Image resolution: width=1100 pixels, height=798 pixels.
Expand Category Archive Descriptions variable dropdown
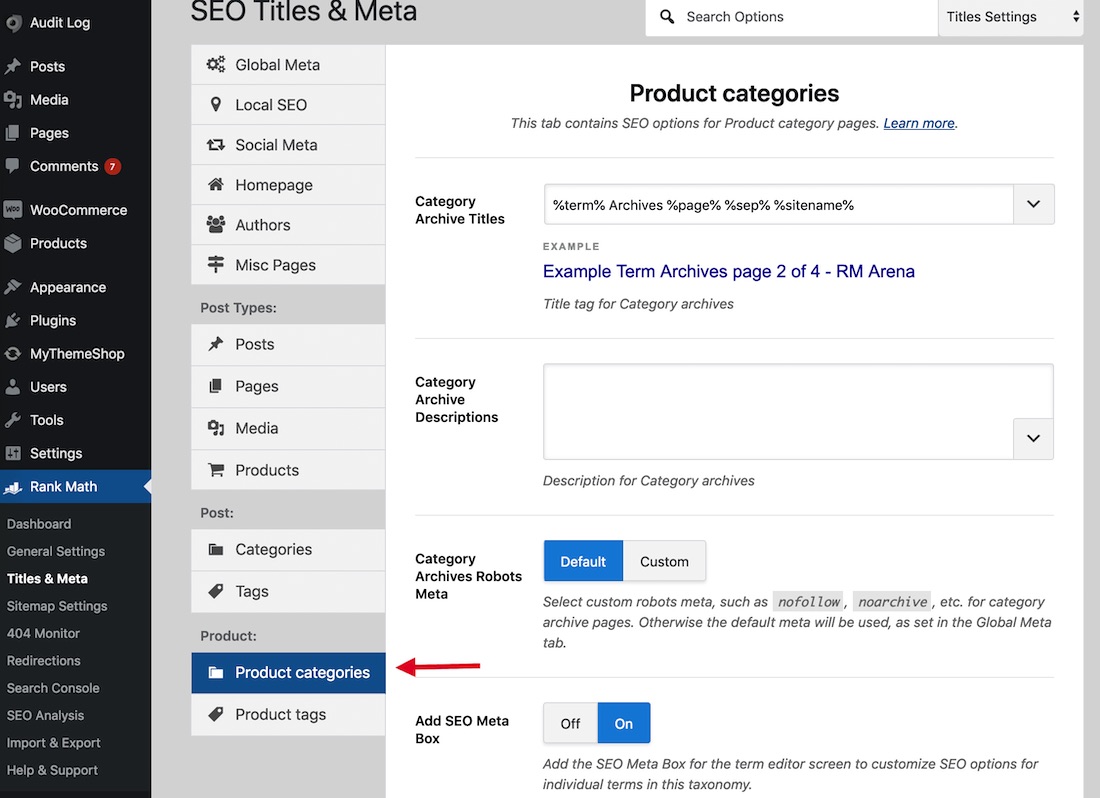(x=1033, y=438)
